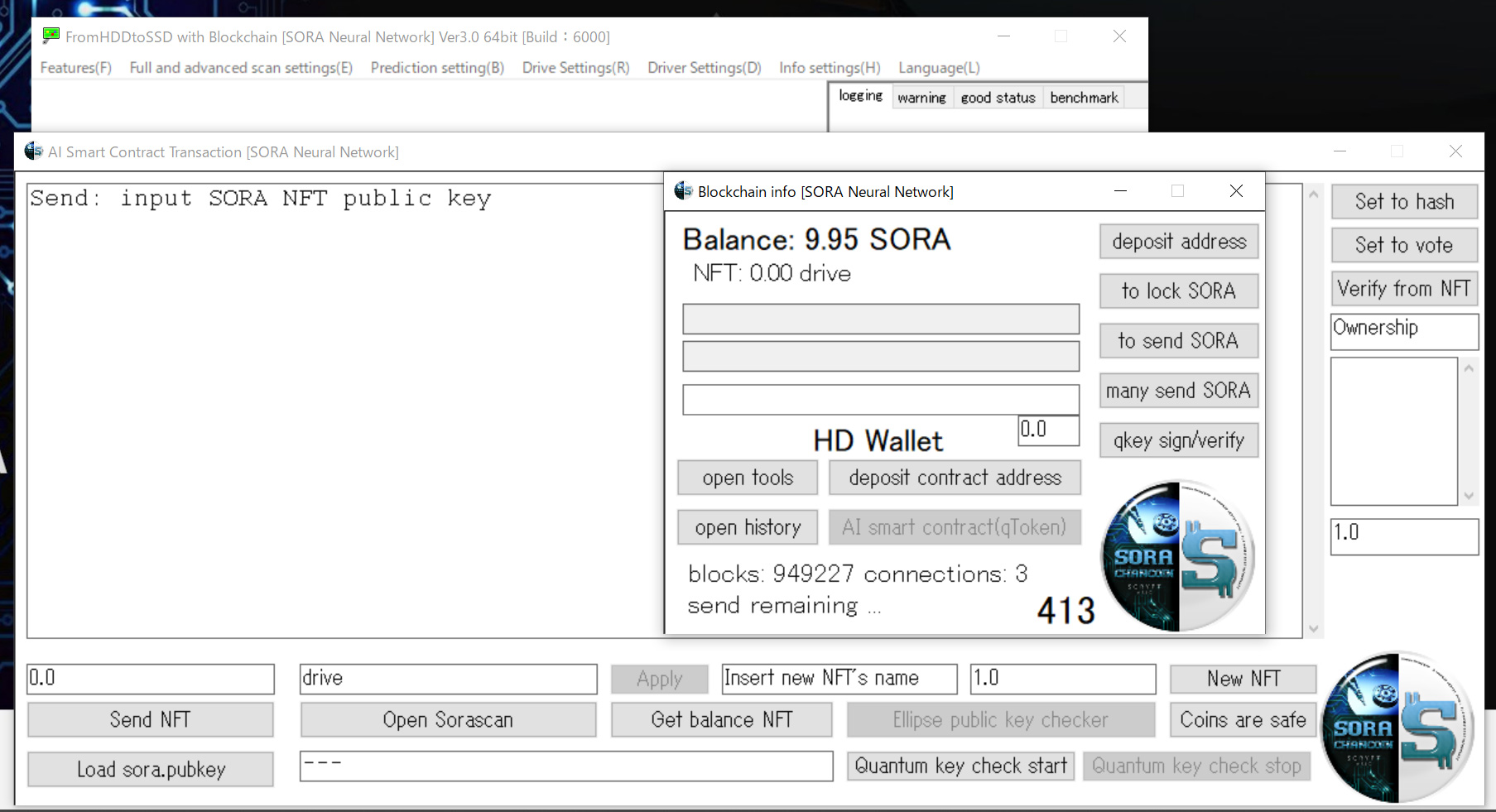Click the New NFT button
Viewport: 1496px width, 812px height.
coord(1243,679)
